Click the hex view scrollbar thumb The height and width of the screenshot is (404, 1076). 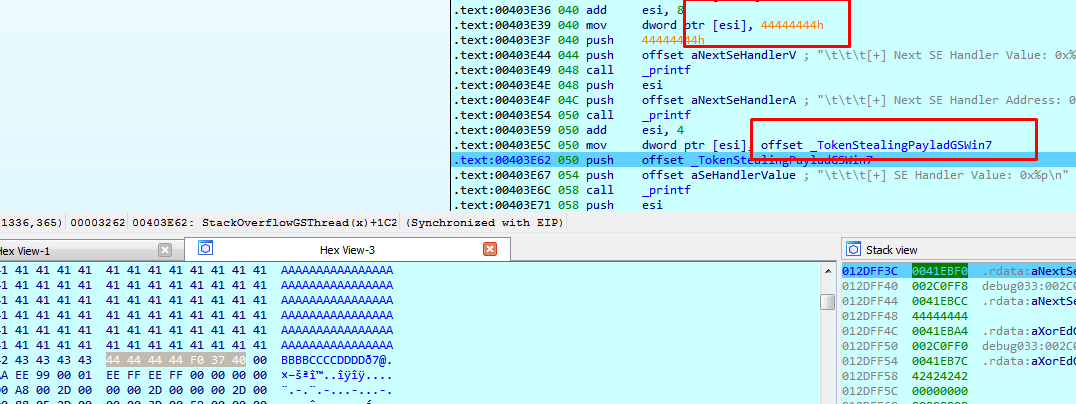pos(827,302)
